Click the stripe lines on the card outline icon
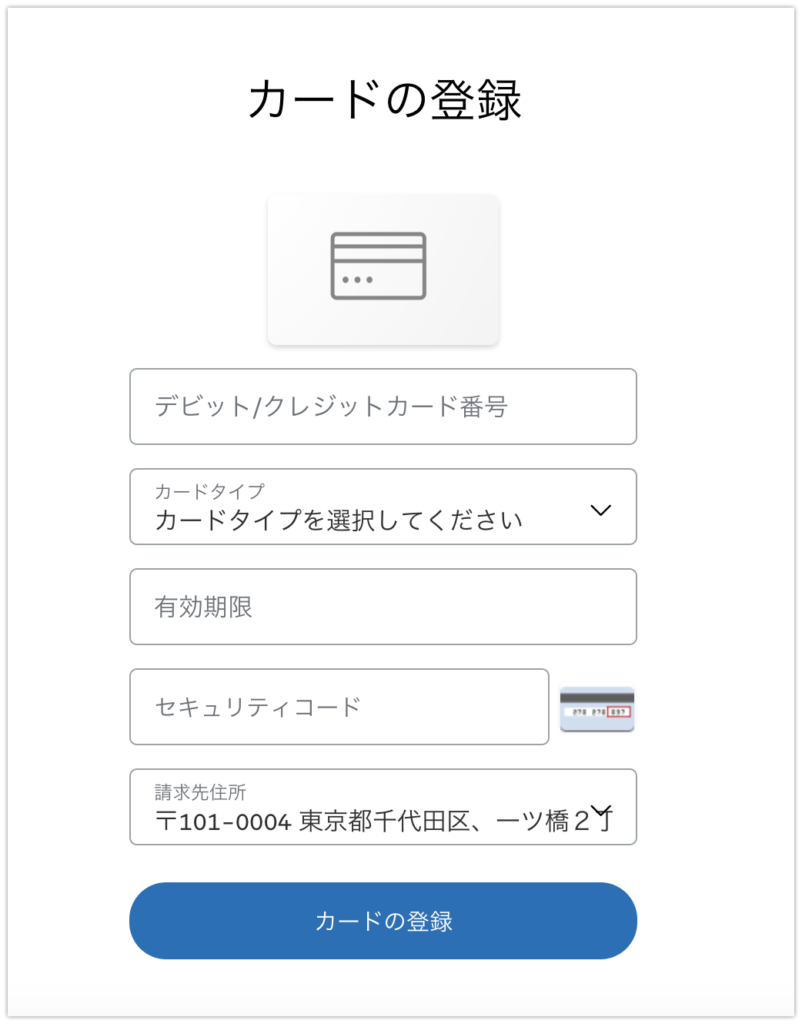Viewport: 802px width, 1024px height. [378, 253]
